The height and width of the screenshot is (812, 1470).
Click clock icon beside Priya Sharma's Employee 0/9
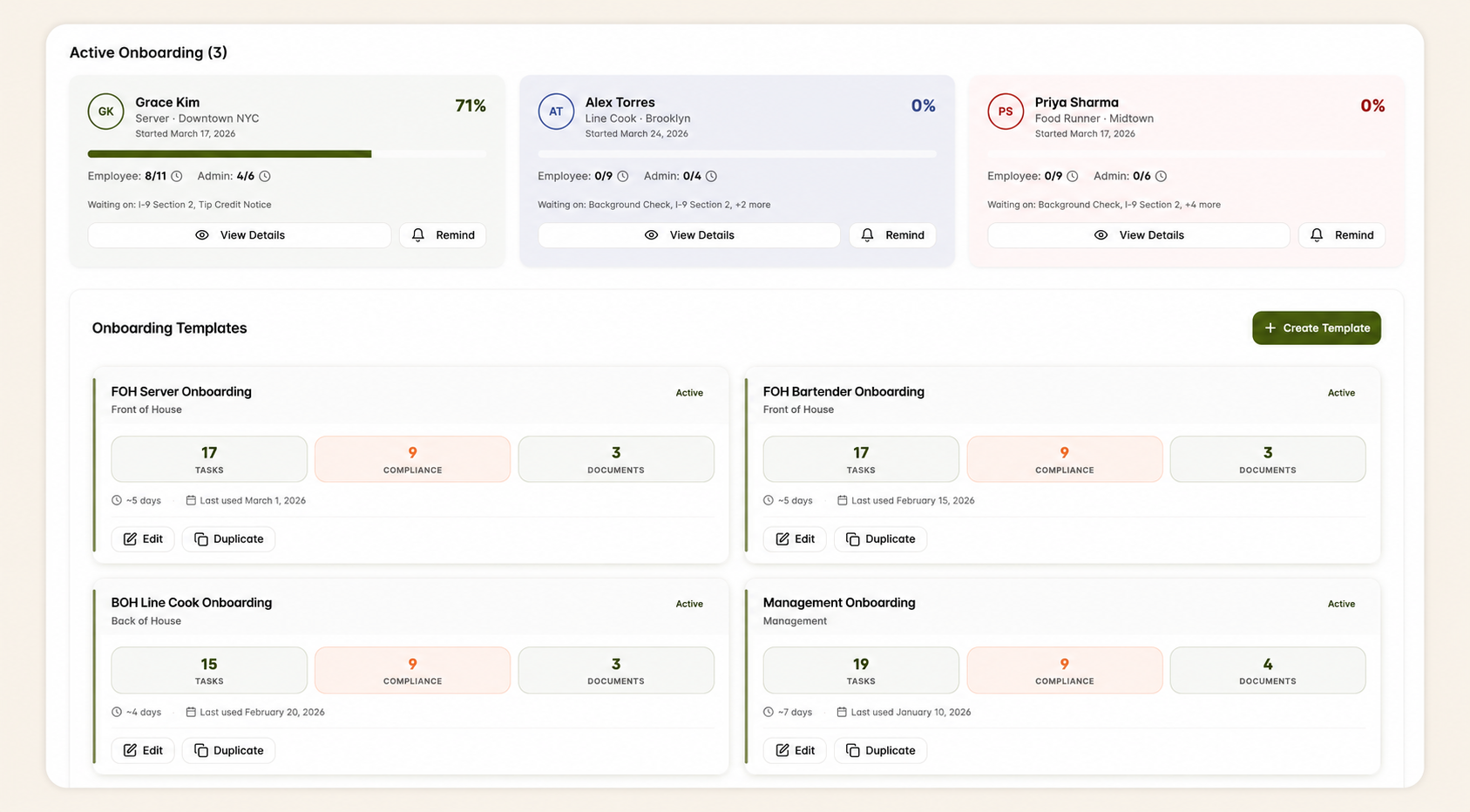pyautogui.click(x=1073, y=176)
